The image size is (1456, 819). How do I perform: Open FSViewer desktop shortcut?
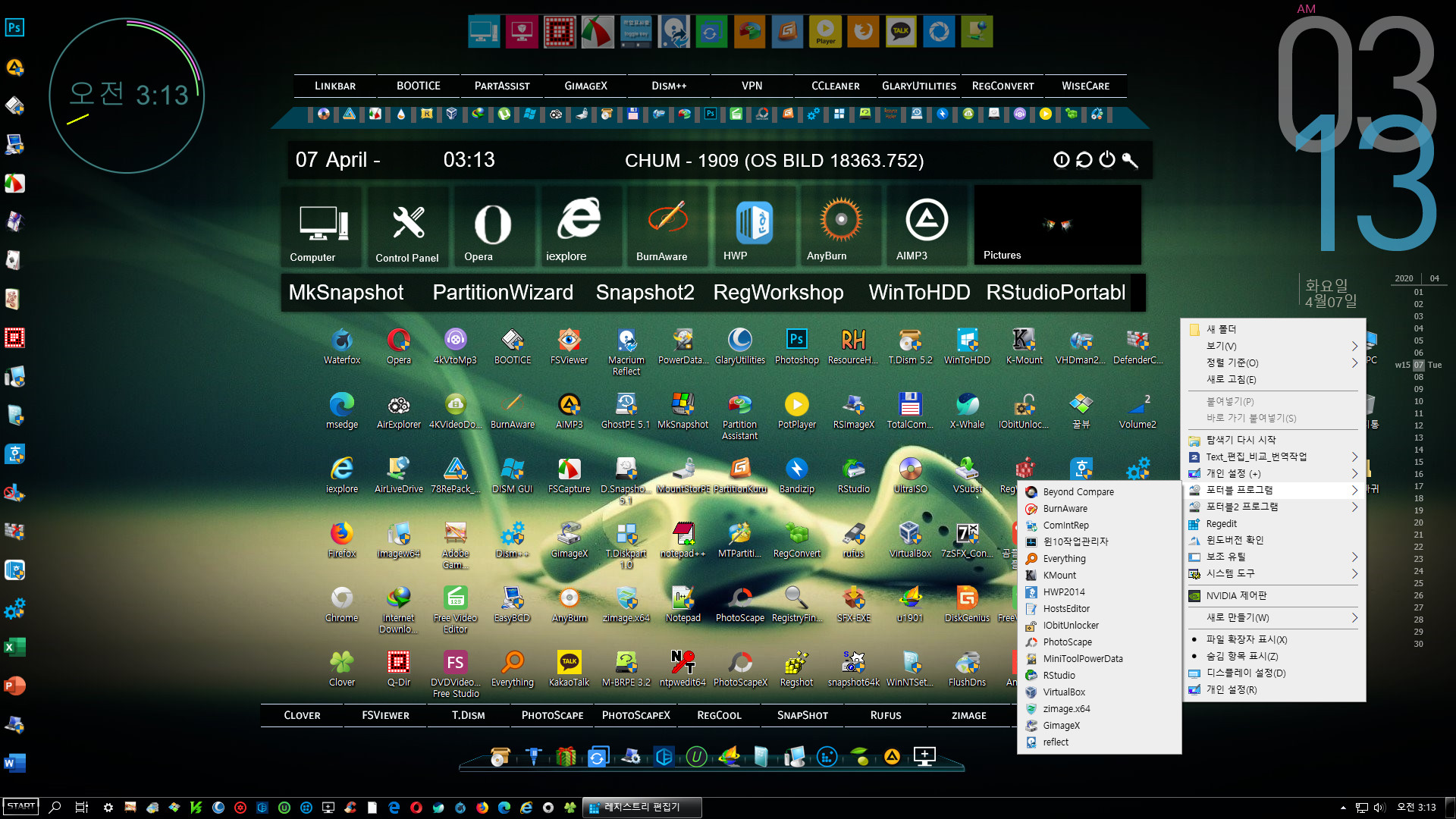click(x=569, y=347)
